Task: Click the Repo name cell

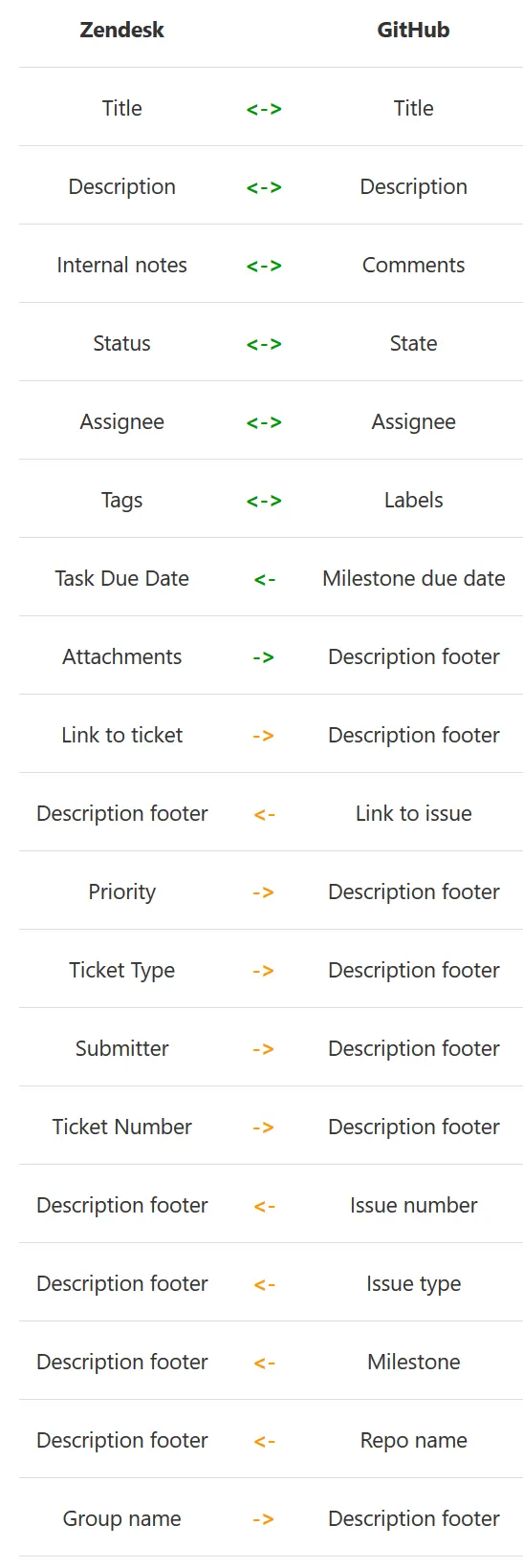Action: click(413, 1440)
